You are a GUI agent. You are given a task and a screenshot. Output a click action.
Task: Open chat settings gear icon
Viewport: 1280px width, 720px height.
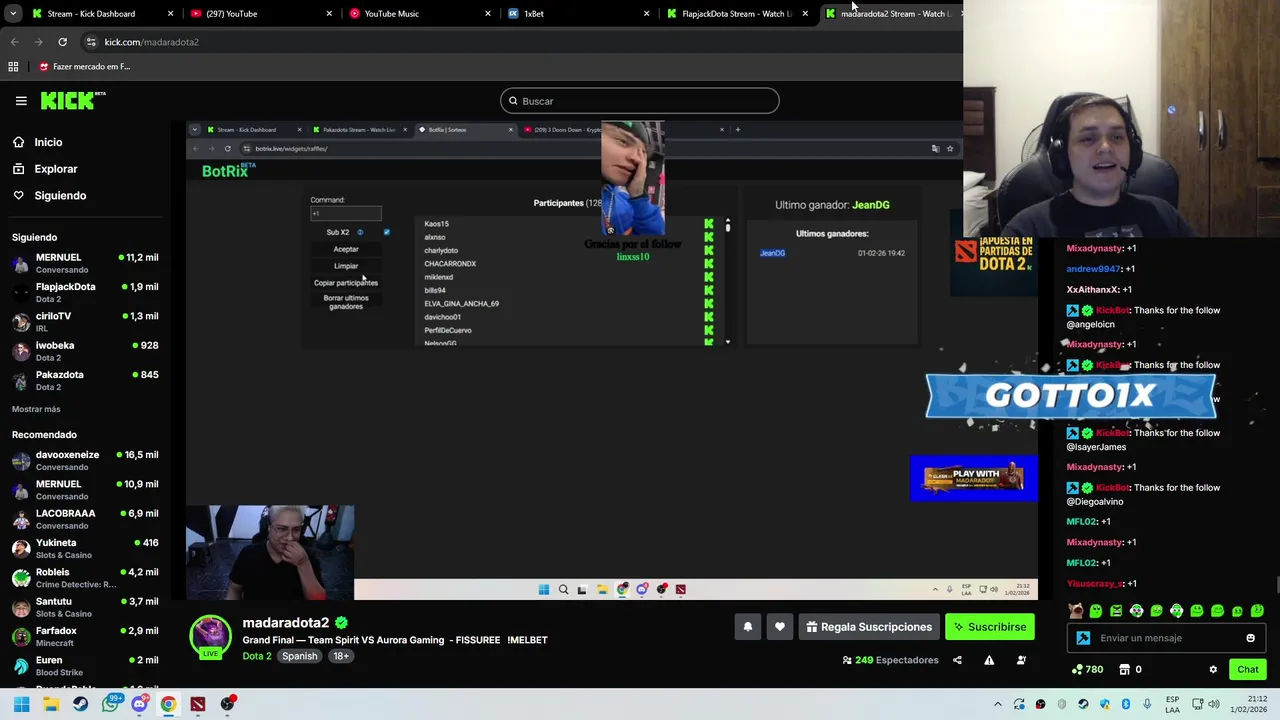pos(1213,670)
